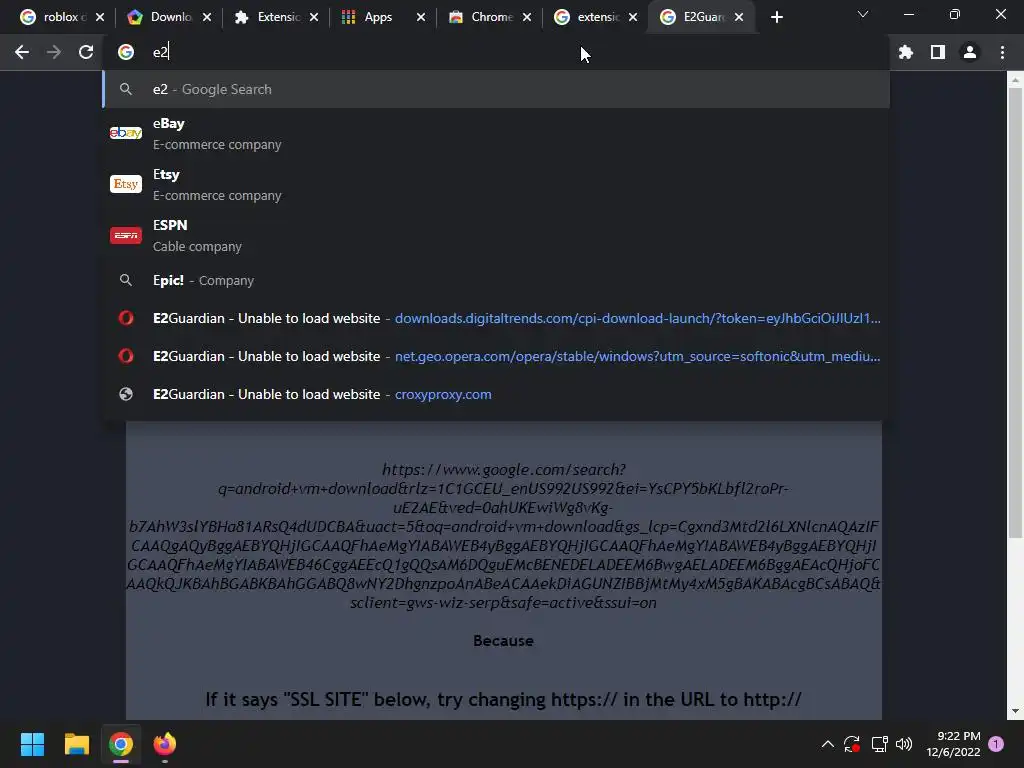Choose the ESPN suggestion
Viewport: 1024px width, 768px height.
(x=496, y=236)
